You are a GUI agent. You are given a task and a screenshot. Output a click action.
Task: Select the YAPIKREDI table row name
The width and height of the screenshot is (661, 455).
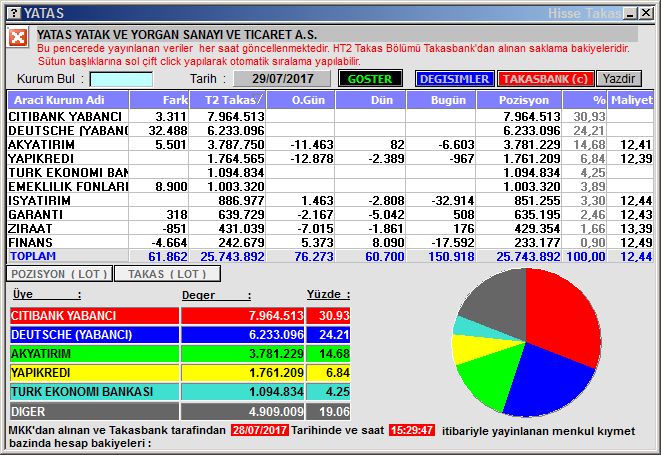tap(41, 159)
